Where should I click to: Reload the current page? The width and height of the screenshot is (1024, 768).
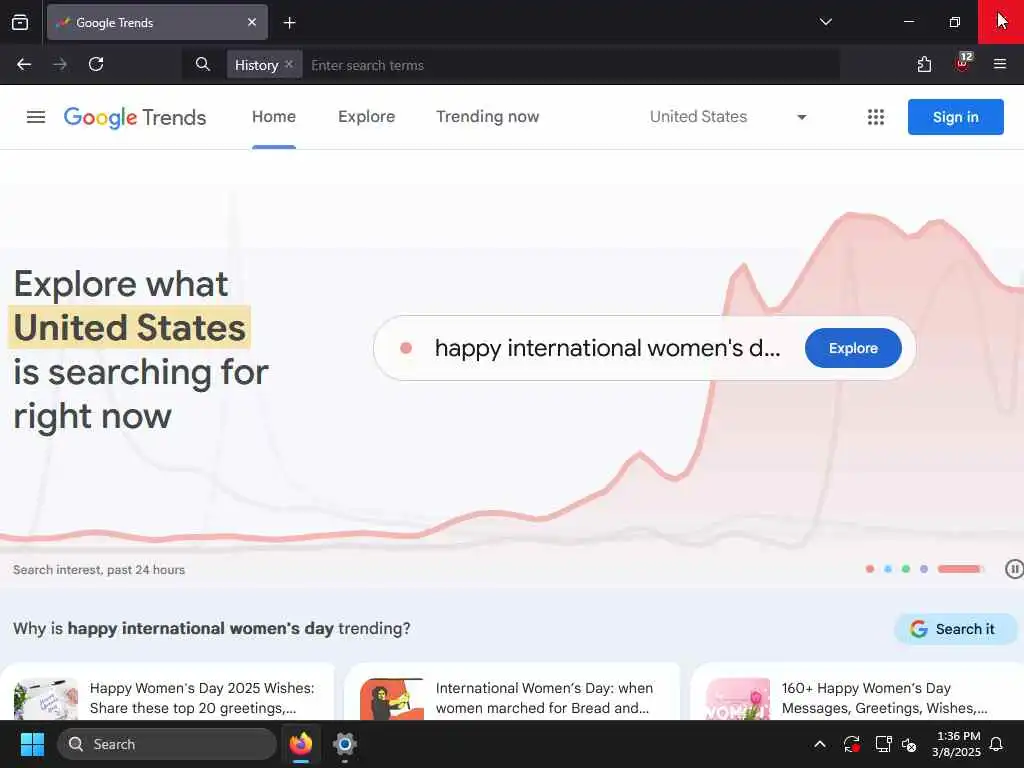click(x=96, y=64)
